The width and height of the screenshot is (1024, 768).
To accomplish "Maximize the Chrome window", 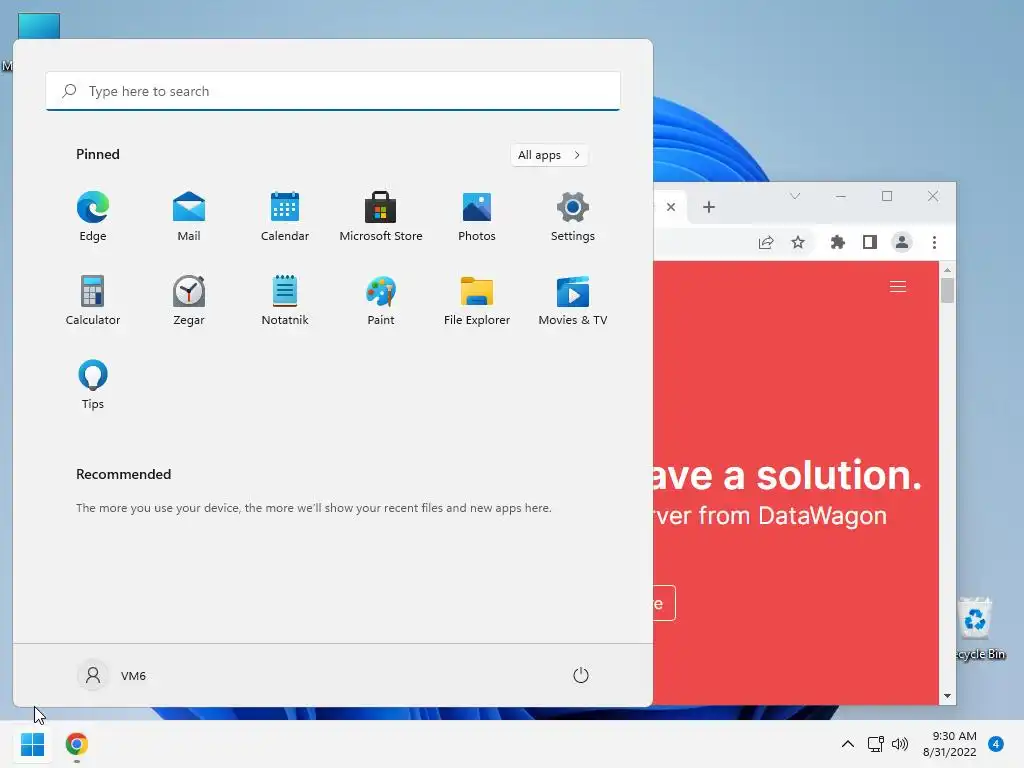I will [887, 196].
